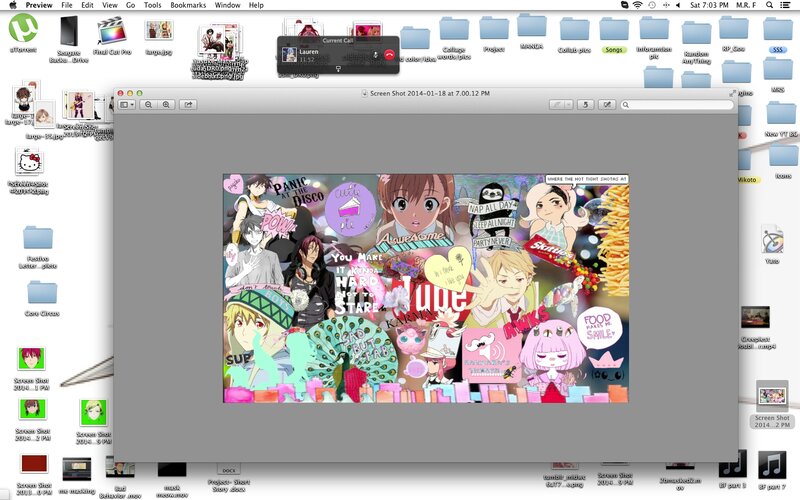This screenshot has height=500, width=800.
Task: Open the Share button in Preview toolbar
Action: (188, 105)
